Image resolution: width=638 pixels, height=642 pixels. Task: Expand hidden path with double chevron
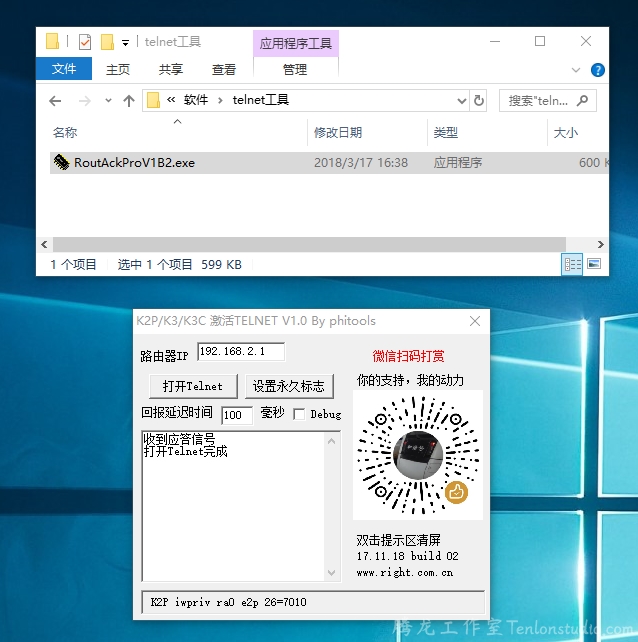[x=171, y=99]
